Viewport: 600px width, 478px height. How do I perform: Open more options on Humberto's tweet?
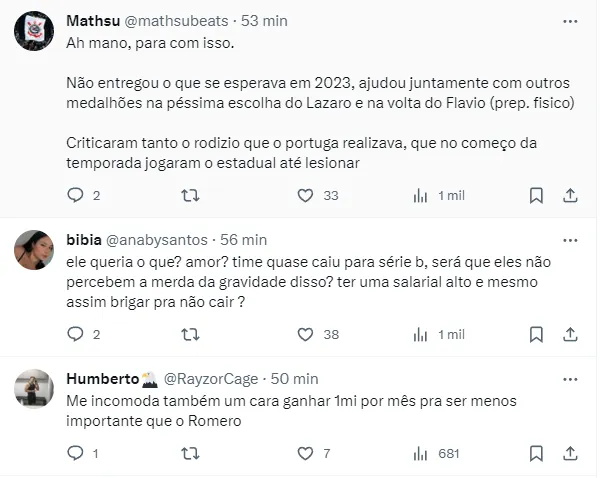pos(570,379)
